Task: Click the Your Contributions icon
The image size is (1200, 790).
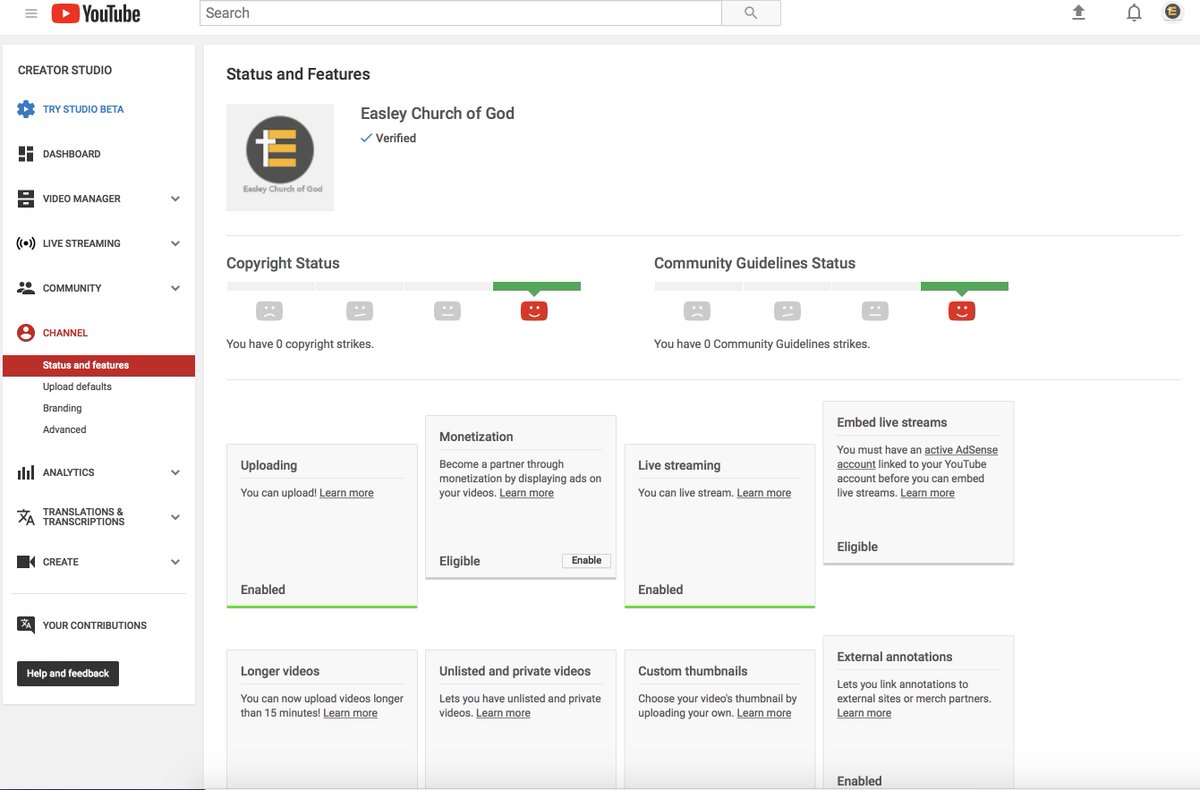Action: (x=26, y=625)
